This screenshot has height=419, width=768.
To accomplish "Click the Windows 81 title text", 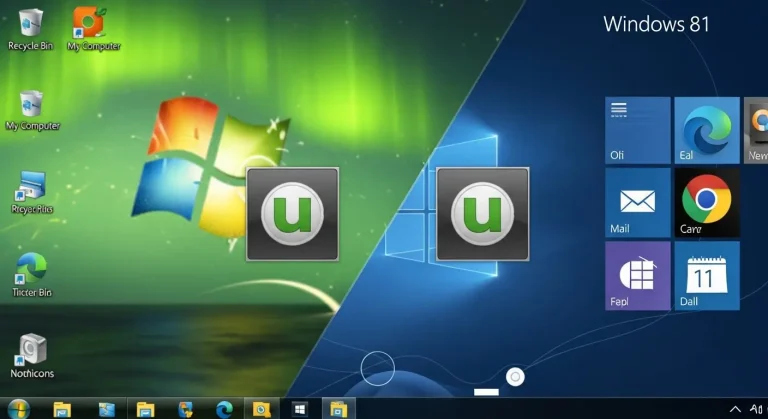I will pyautogui.click(x=656, y=24).
